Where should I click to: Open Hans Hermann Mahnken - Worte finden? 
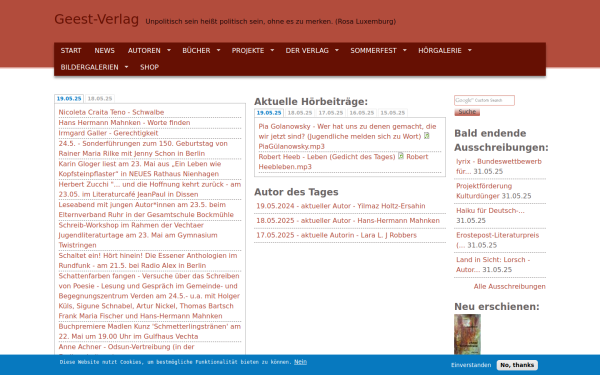pos(124,122)
